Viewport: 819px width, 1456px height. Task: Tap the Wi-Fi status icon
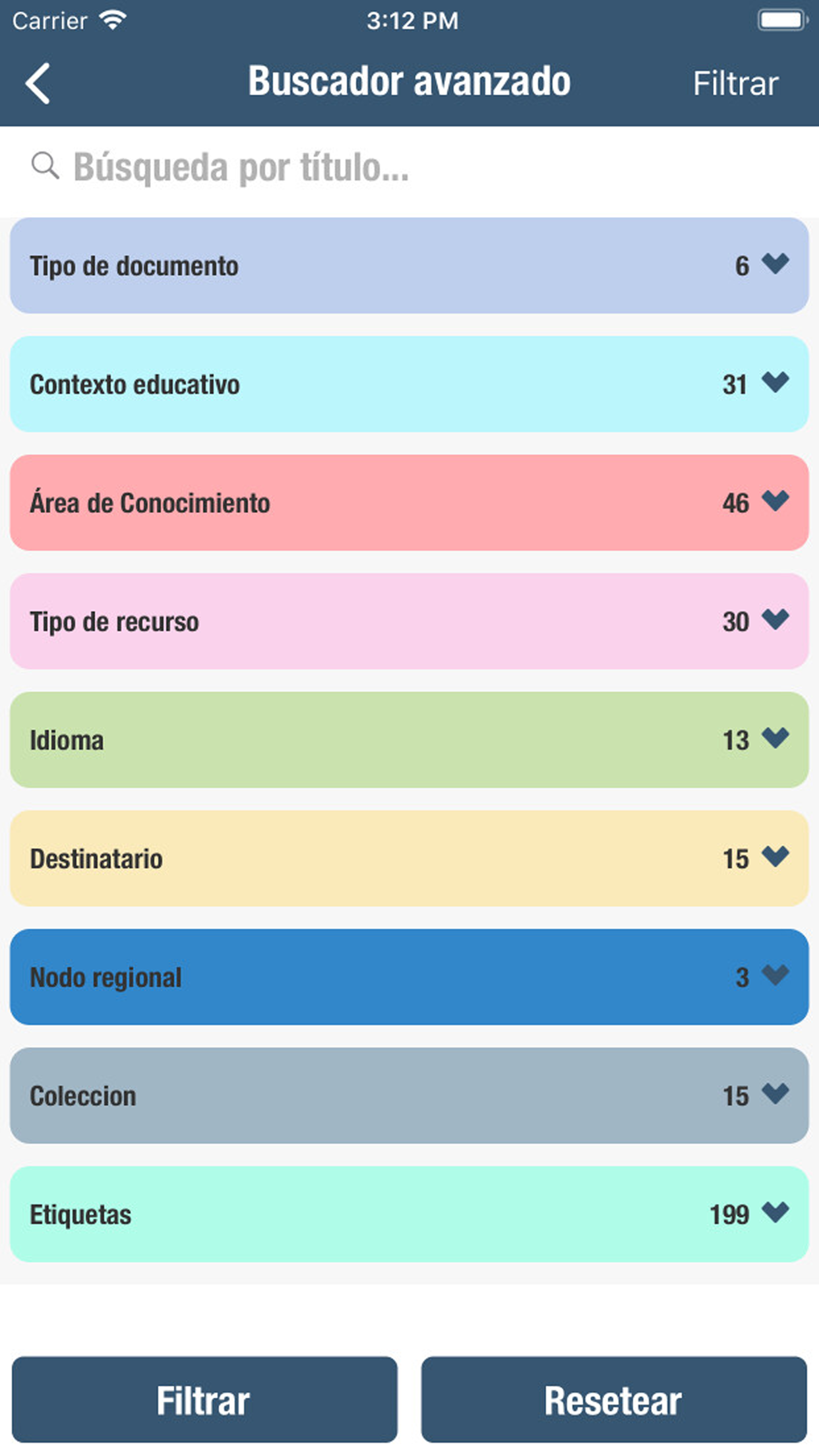click(x=113, y=20)
